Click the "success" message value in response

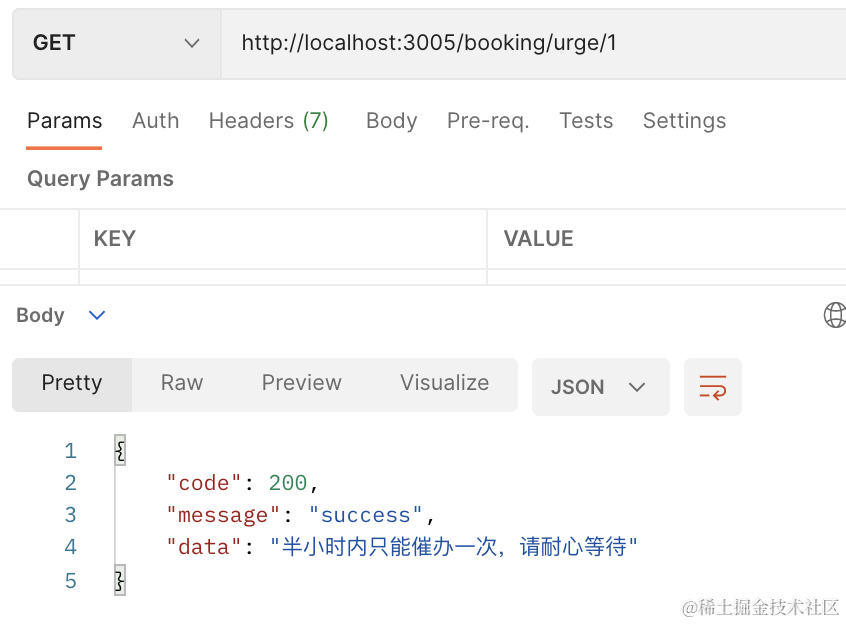tap(365, 515)
